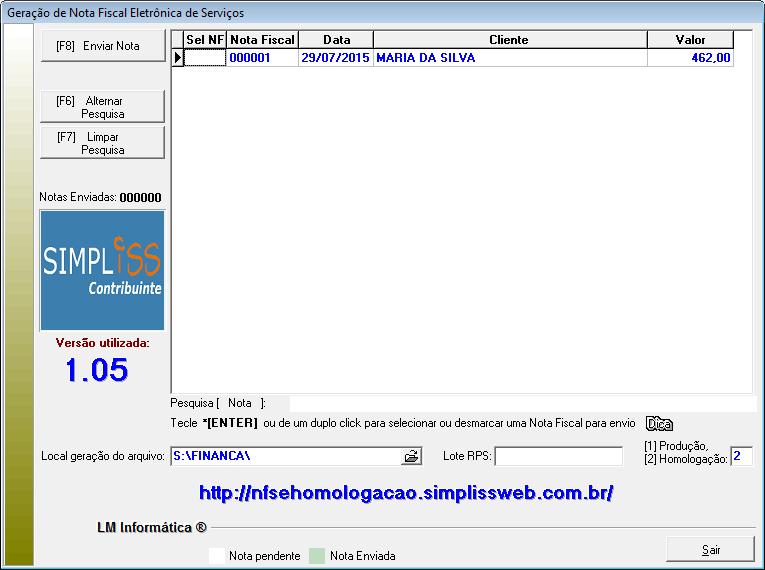Click the Local geração do arquivo path field
This screenshot has height=570, width=765.
pyautogui.click(x=284, y=456)
